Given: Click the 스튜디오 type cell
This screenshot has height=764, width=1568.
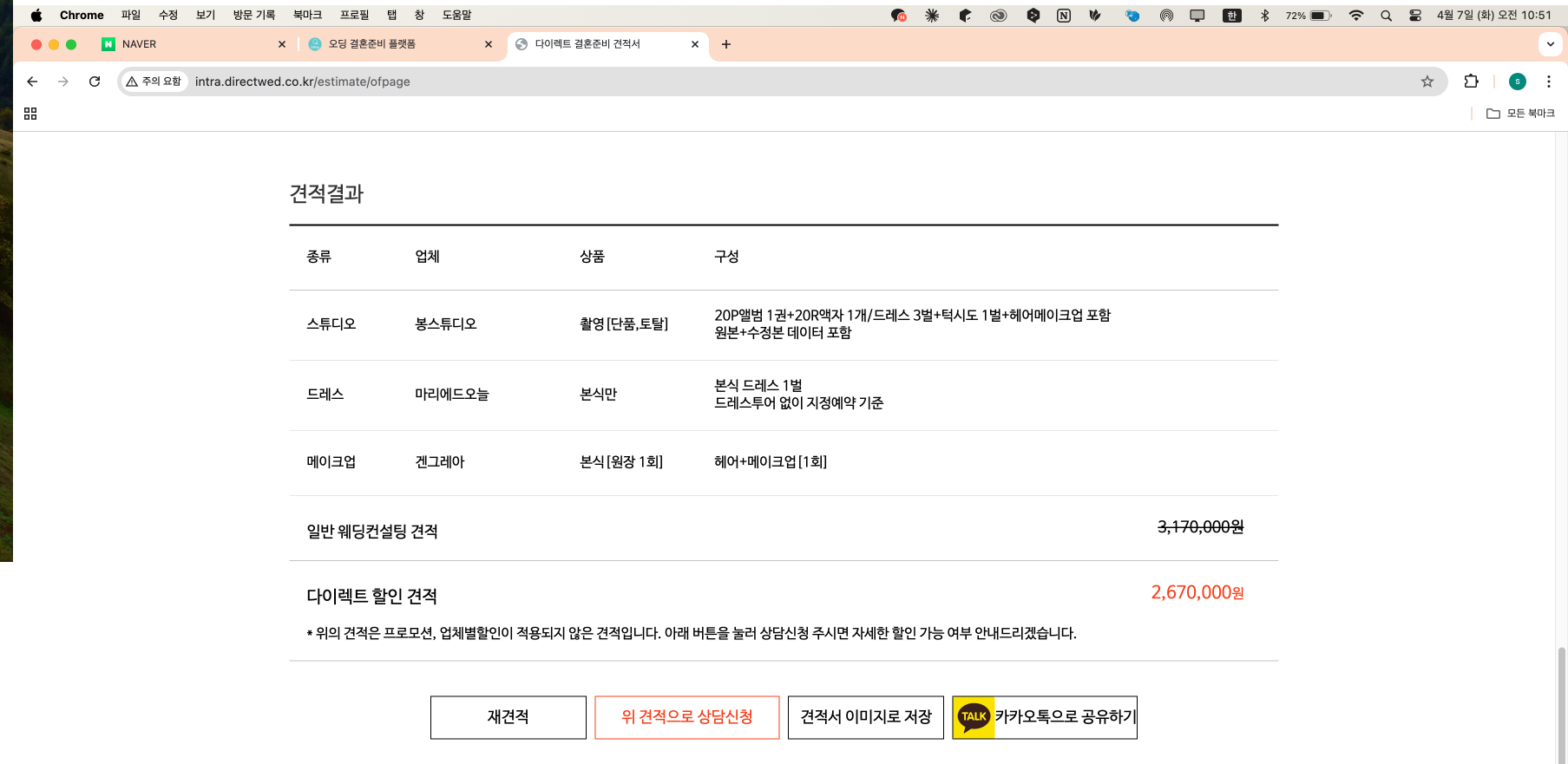Looking at the screenshot, I should [x=331, y=324].
